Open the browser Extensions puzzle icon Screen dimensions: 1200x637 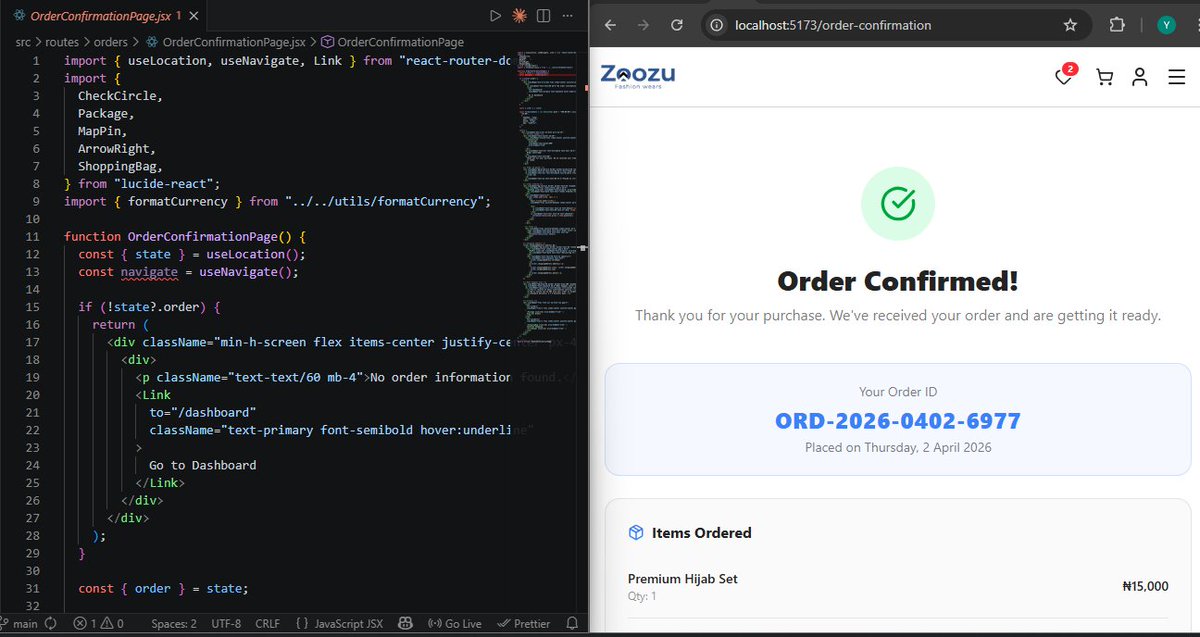click(x=1117, y=25)
